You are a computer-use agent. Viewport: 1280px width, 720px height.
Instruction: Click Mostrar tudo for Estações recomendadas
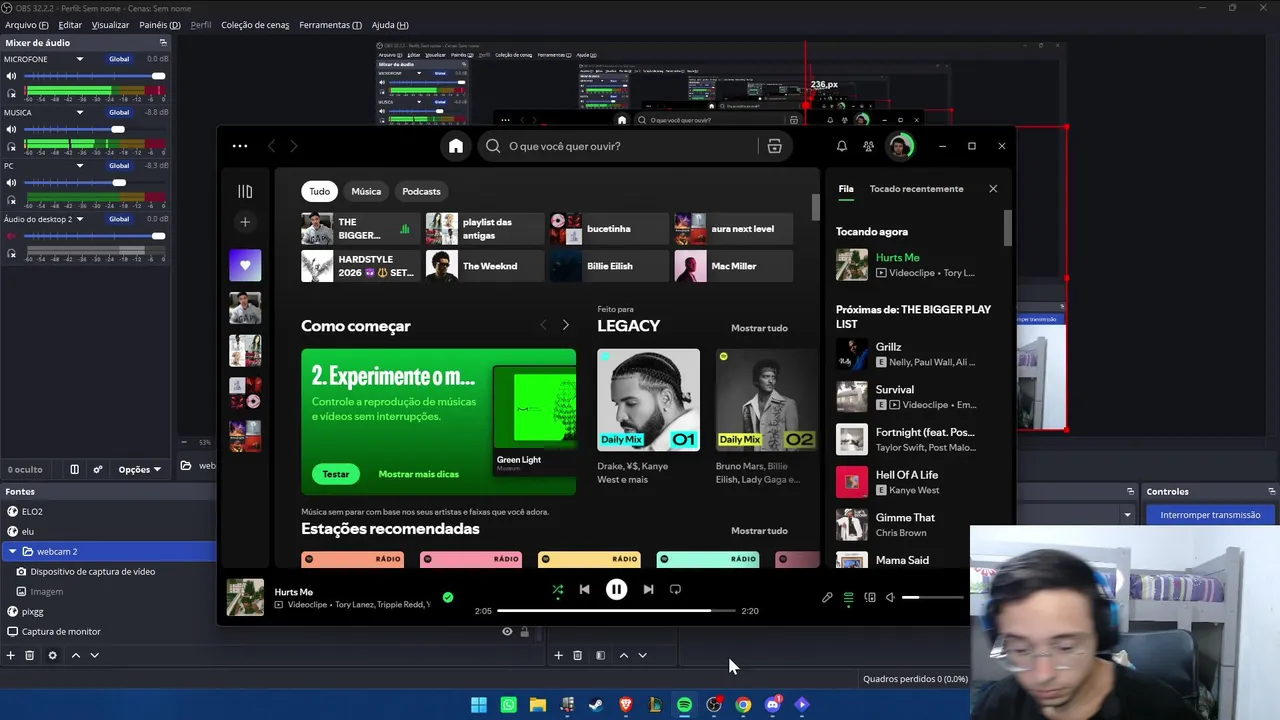pyautogui.click(x=759, y=531)
